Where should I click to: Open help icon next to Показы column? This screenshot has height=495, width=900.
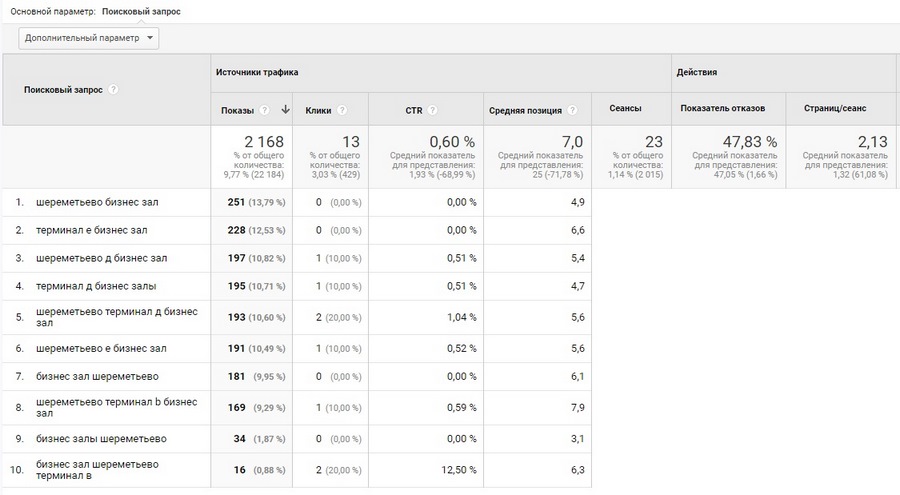pos(265,110)
